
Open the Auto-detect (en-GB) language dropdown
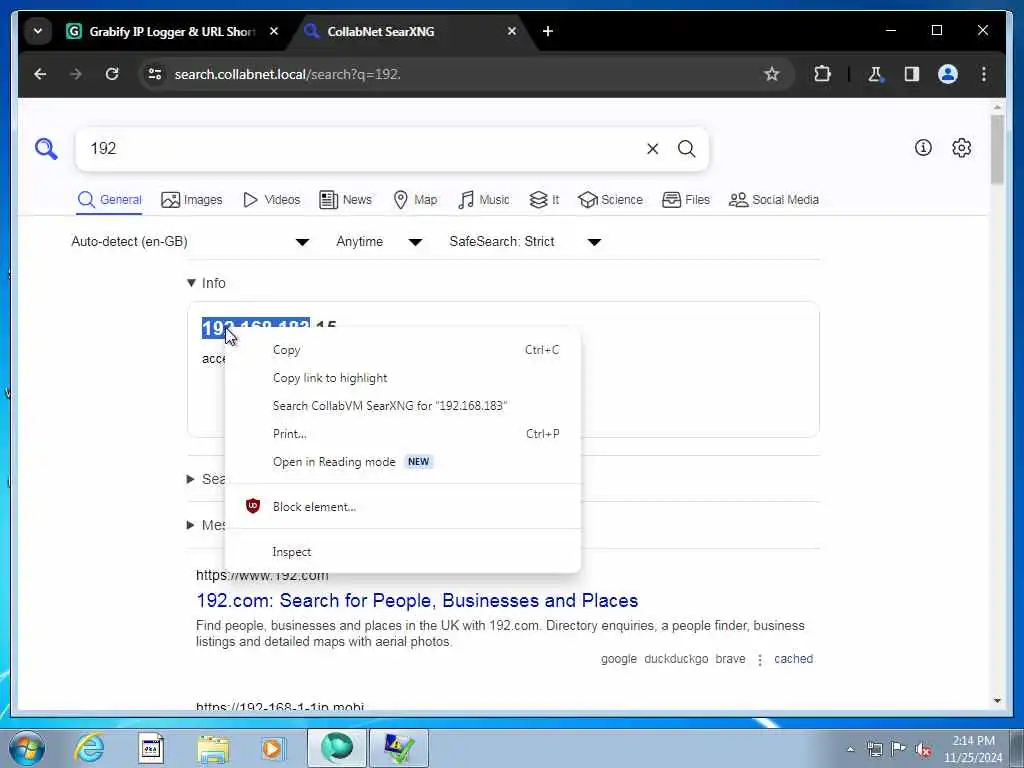tap(190, 242)
